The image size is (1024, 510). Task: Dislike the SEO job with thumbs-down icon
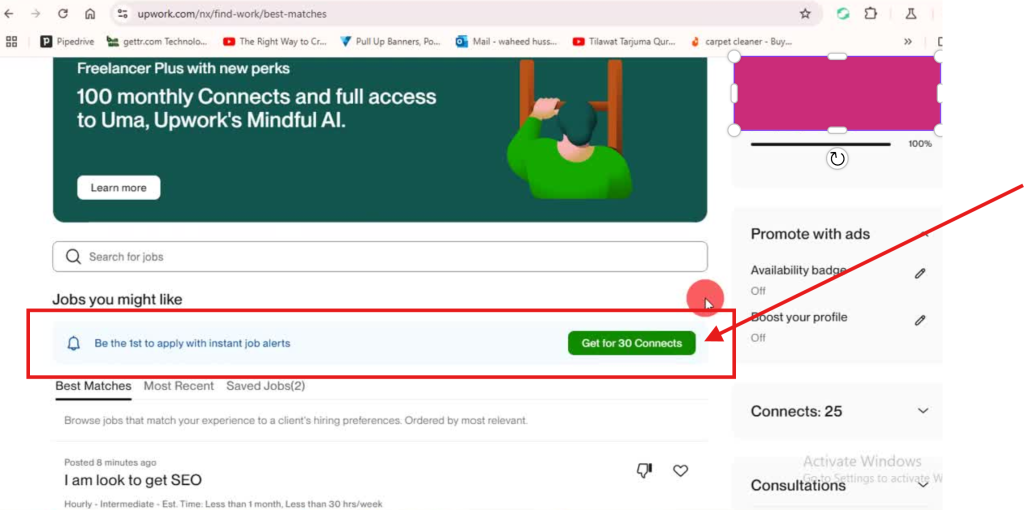point(644,471)
